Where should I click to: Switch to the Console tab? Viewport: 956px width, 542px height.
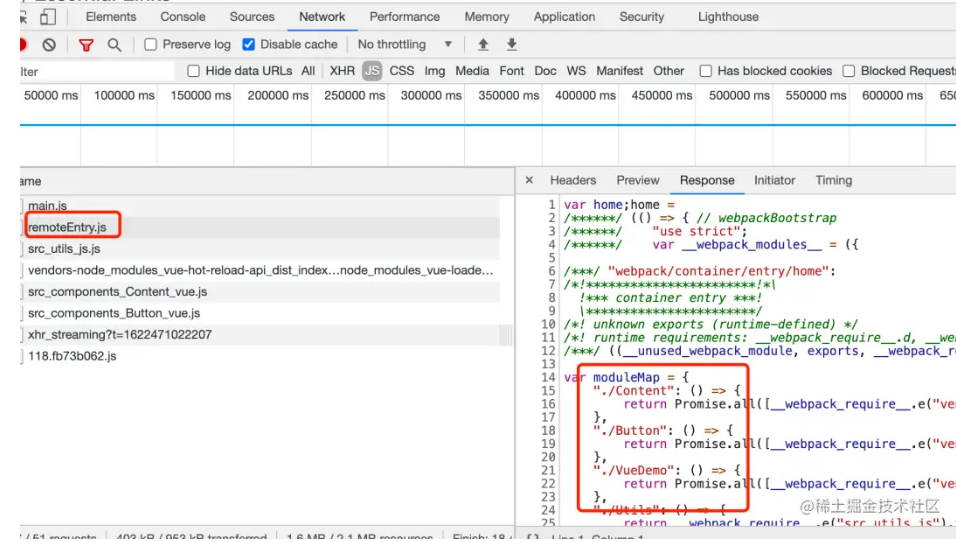click(x=183, y=17)
